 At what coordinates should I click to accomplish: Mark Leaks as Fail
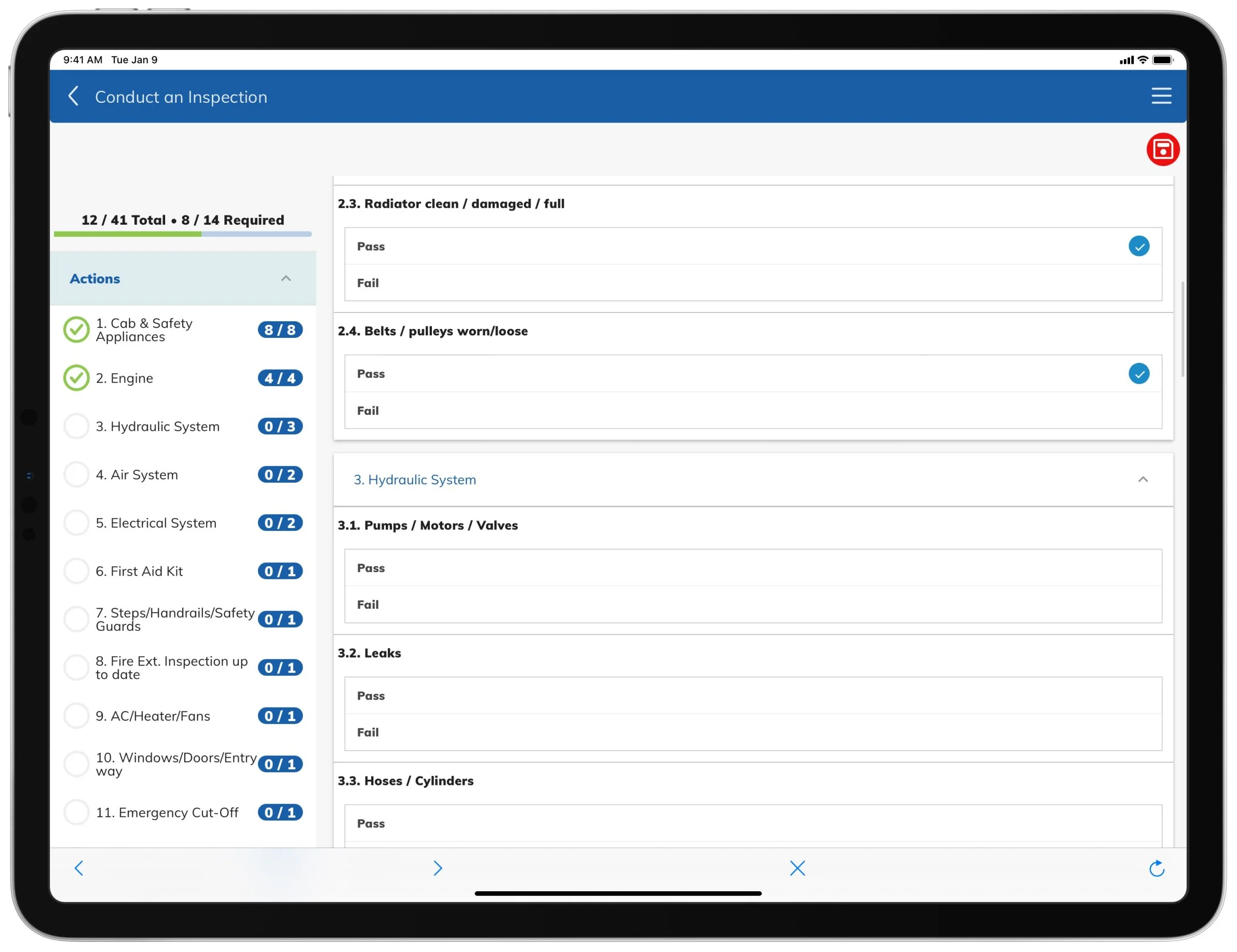(x=753, y=732)
